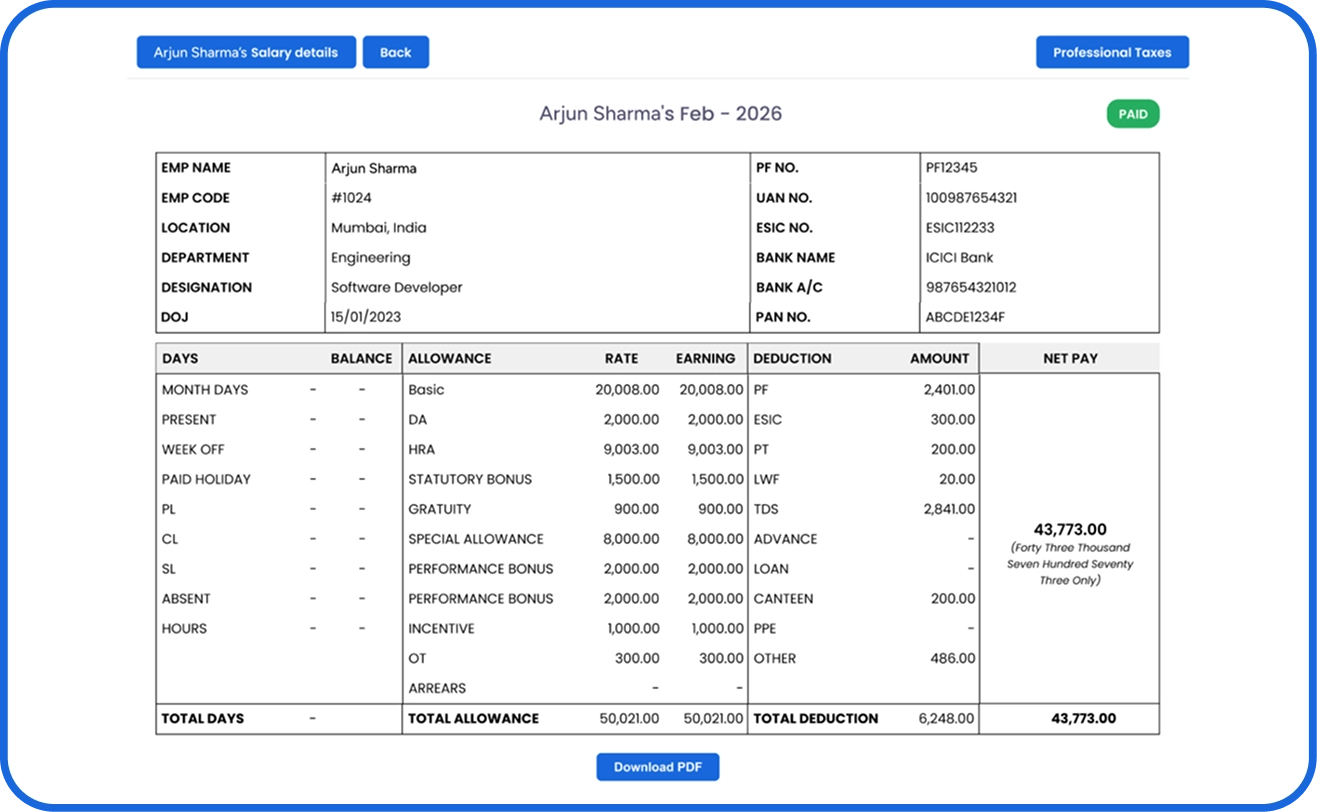Click the payslip title Arjun Sharma's Feb - 2026

point(660,113)
